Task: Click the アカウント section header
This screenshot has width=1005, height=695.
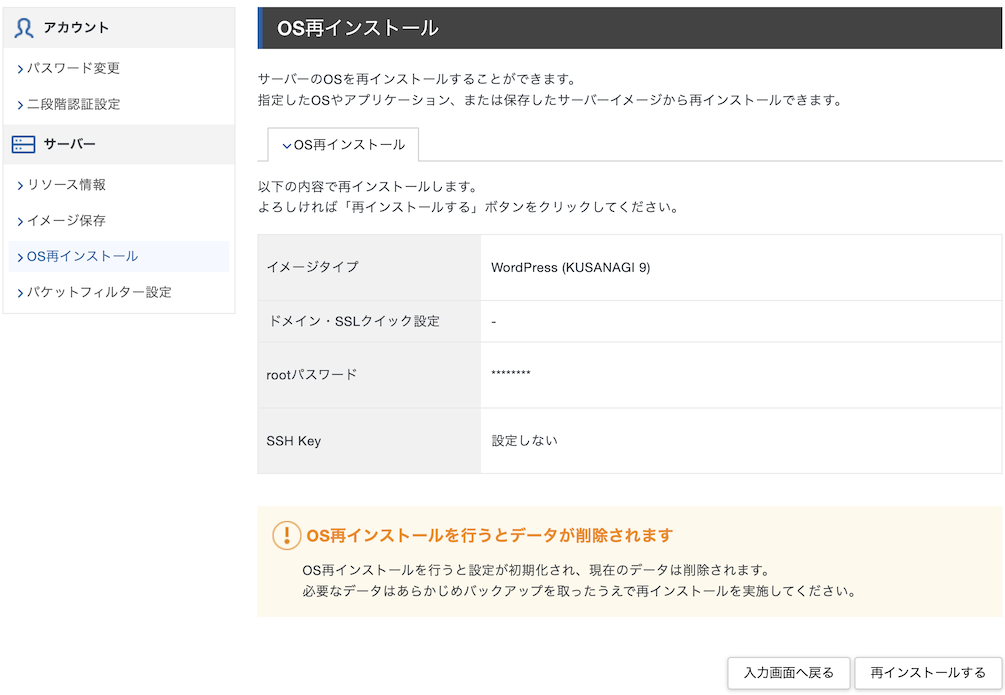Action: [76, 28]
